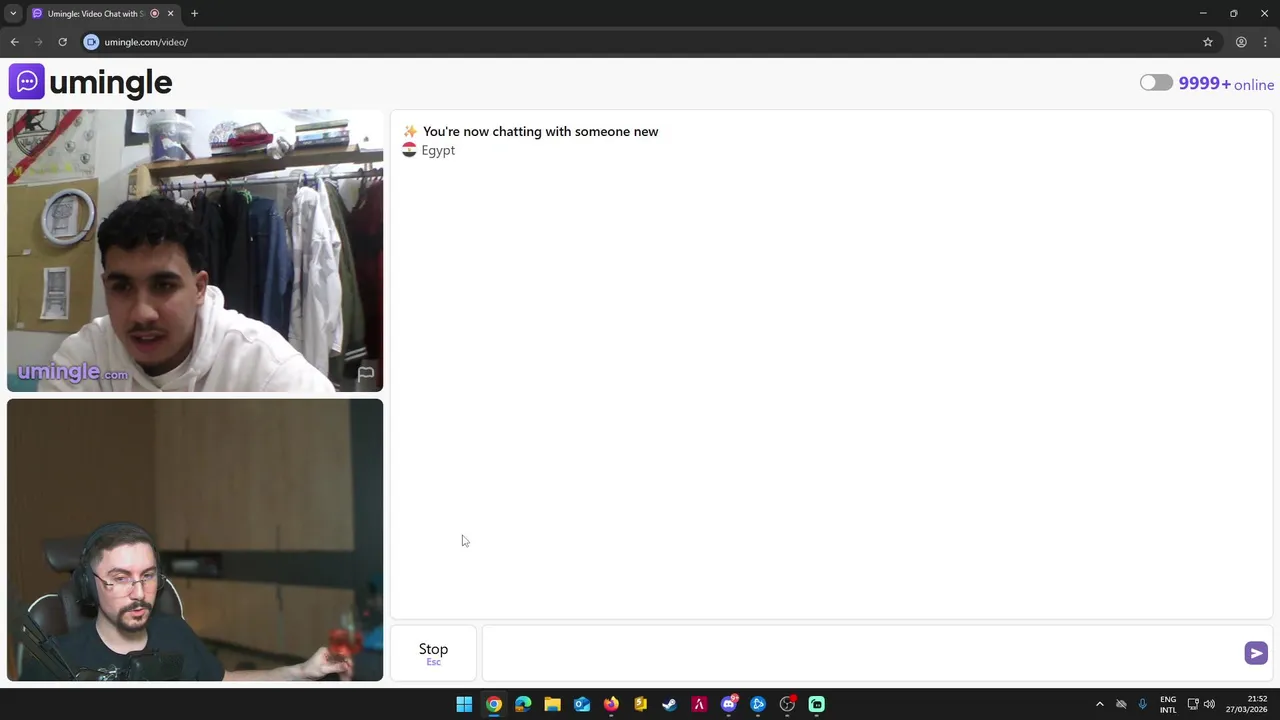Open File Explorer from the taskbar
This screenshot has width=1280, height=720.
pyautogui.click(x=552, y=704)
